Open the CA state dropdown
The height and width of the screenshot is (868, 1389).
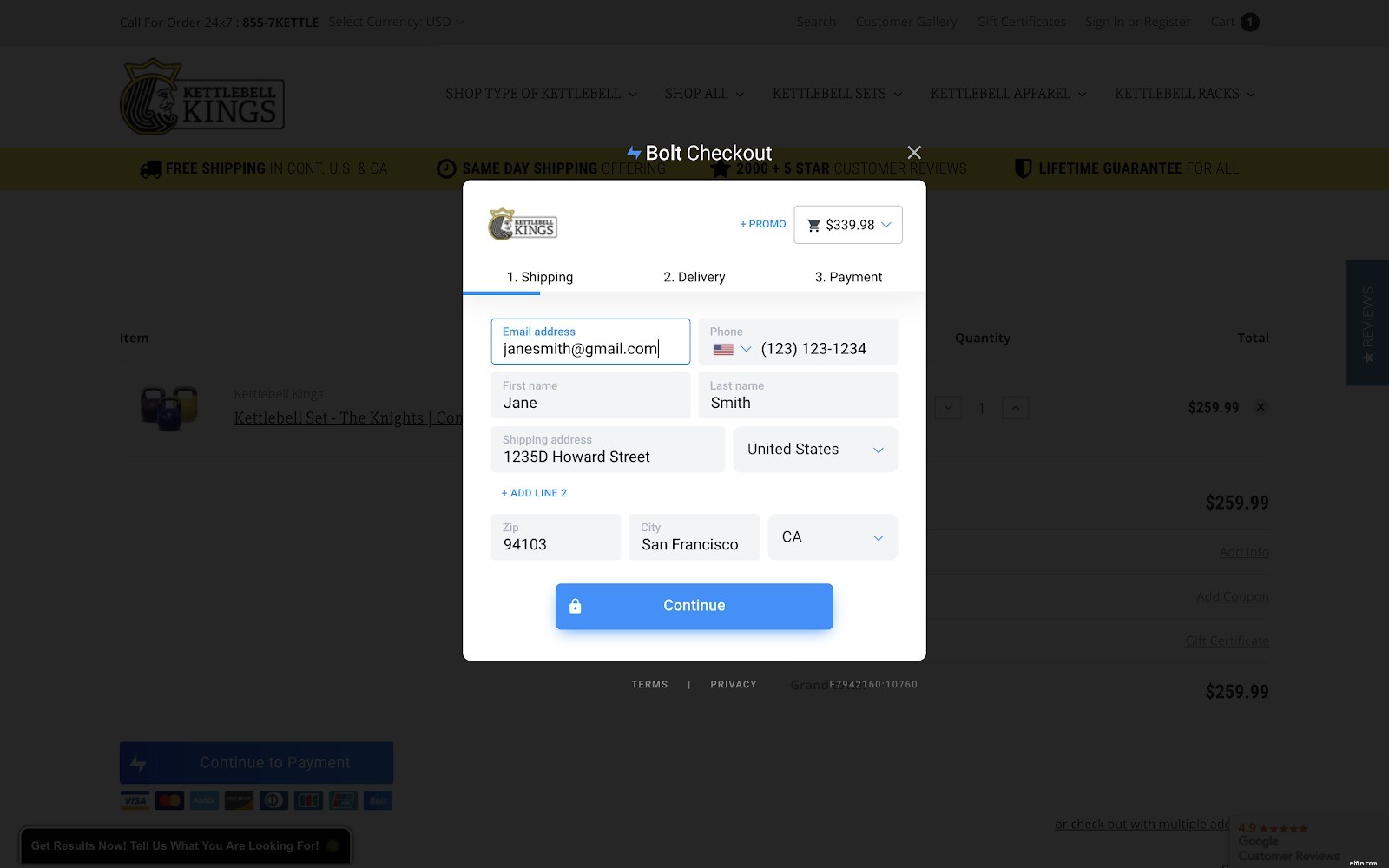click(832, 536)
